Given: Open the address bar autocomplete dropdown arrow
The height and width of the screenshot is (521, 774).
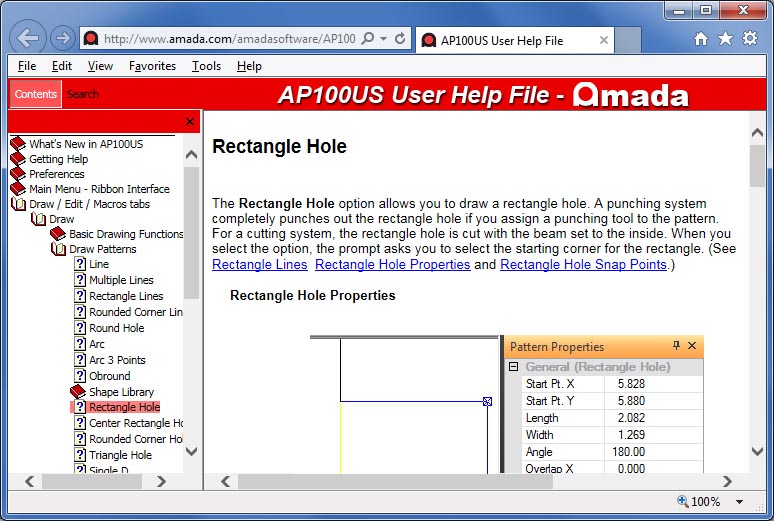Looking at the screenshot, I should point(383,39).
